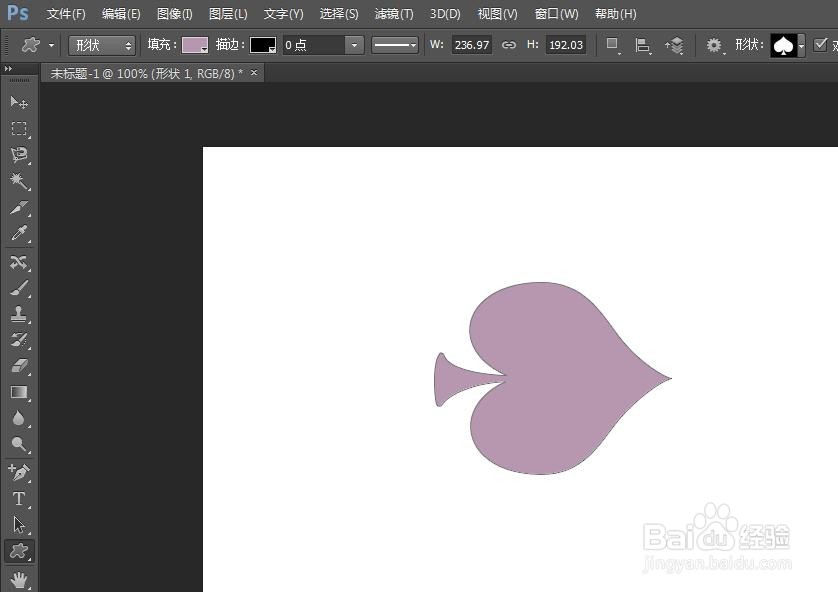Click the Photoshop Ps logo
Screen dimensions: 838x592
point(17,13)
